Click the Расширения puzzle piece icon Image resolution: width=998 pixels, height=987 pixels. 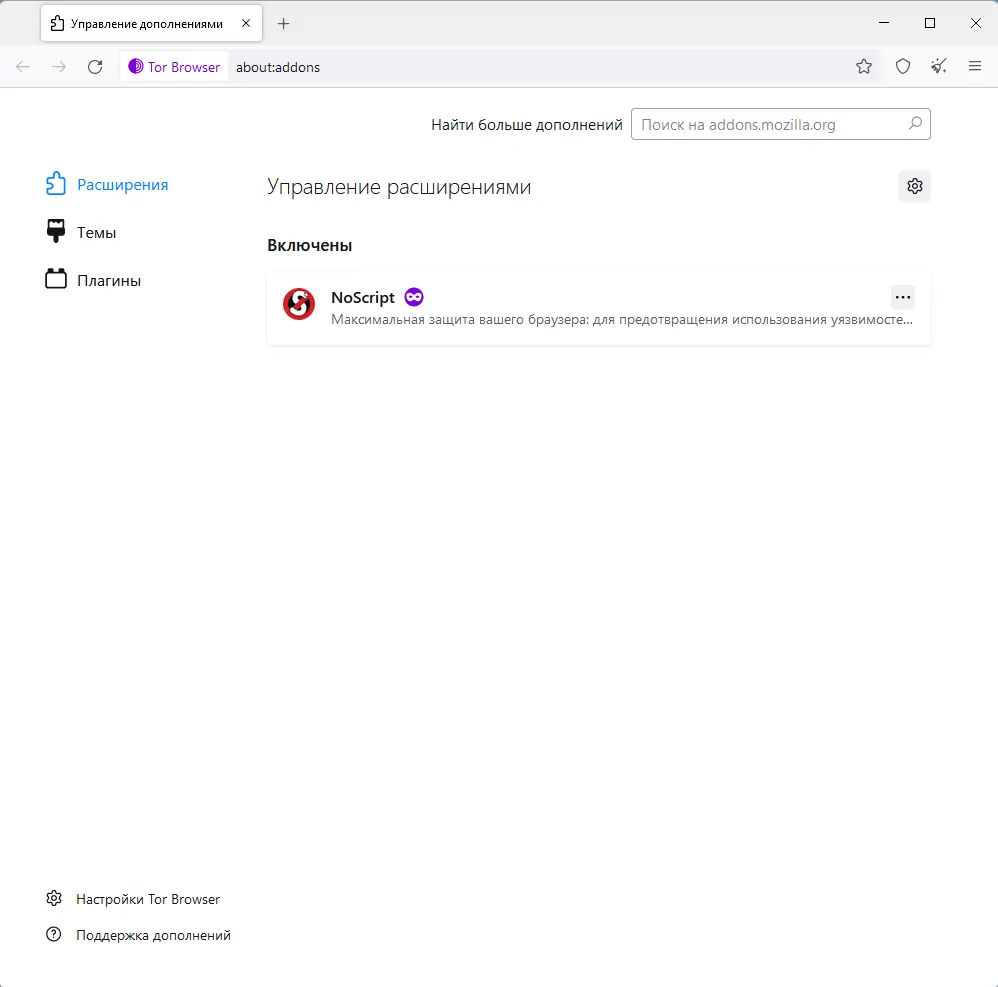tap(56, 184)
